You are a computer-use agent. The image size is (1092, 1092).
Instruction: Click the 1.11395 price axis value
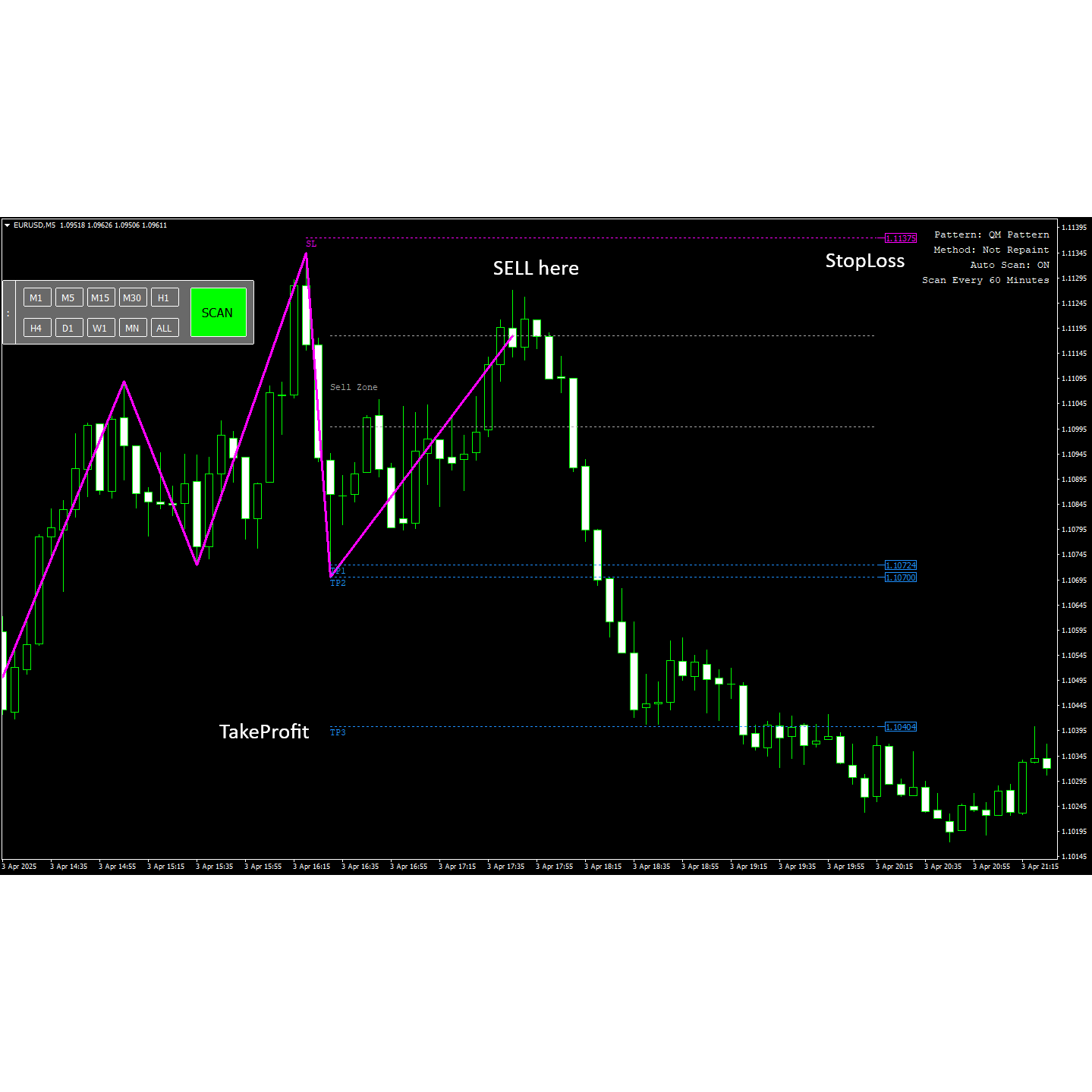(x=1074, y=228)
